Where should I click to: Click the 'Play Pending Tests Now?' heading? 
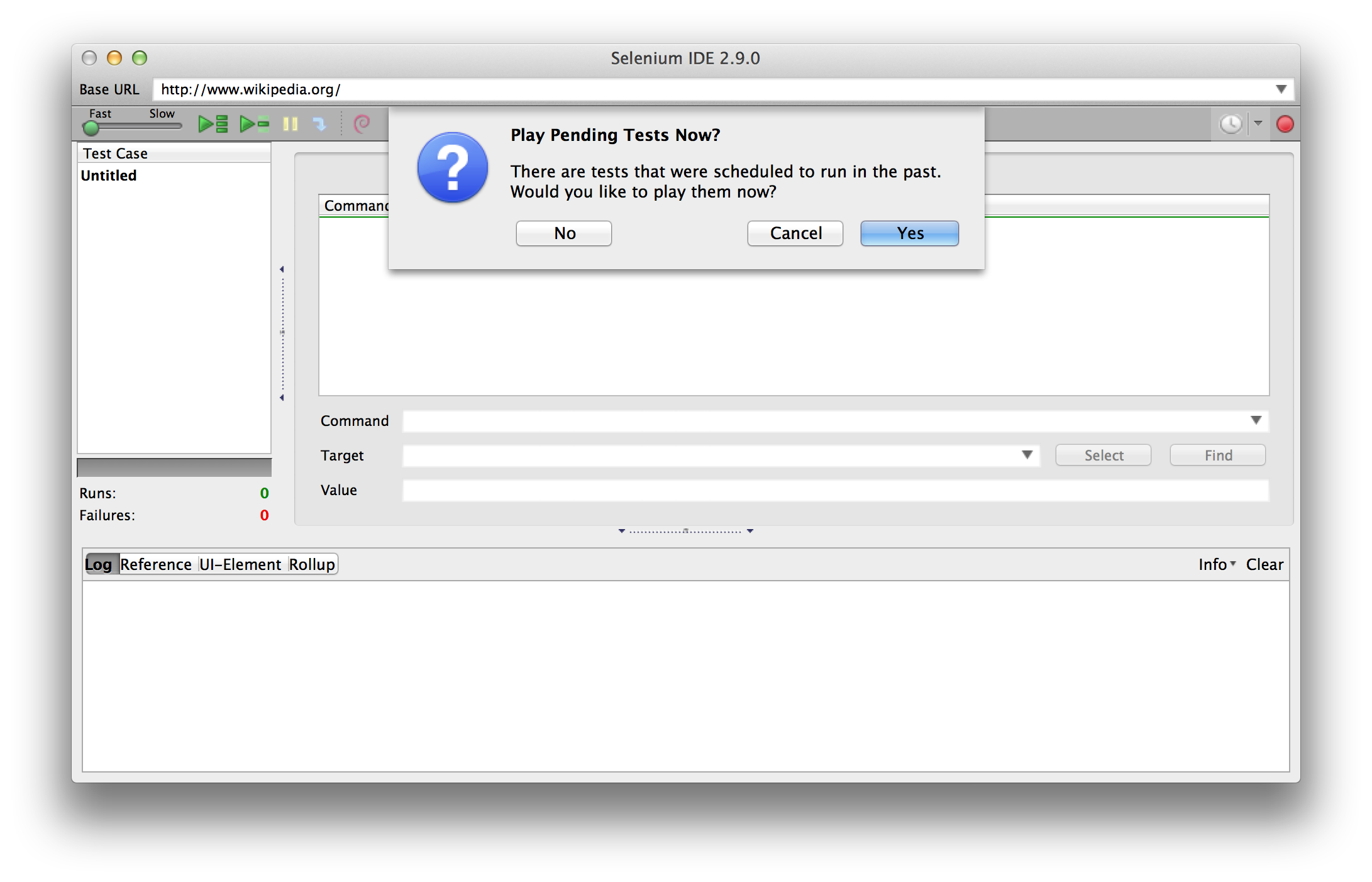[x=616, y=135]
